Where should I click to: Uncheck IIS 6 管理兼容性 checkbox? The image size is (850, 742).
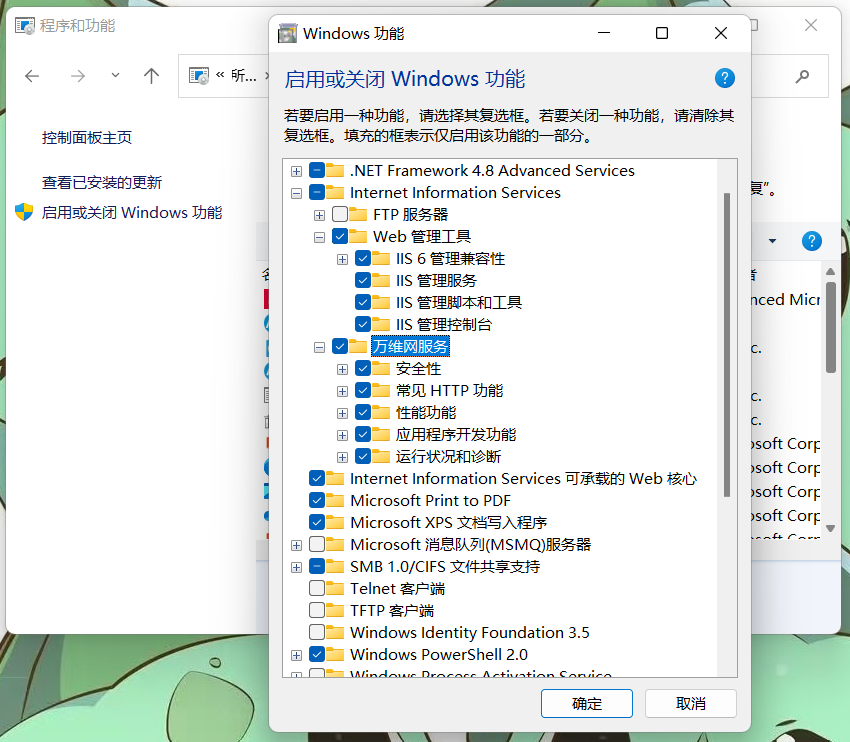pyautogui.click(x=363, y=259)
